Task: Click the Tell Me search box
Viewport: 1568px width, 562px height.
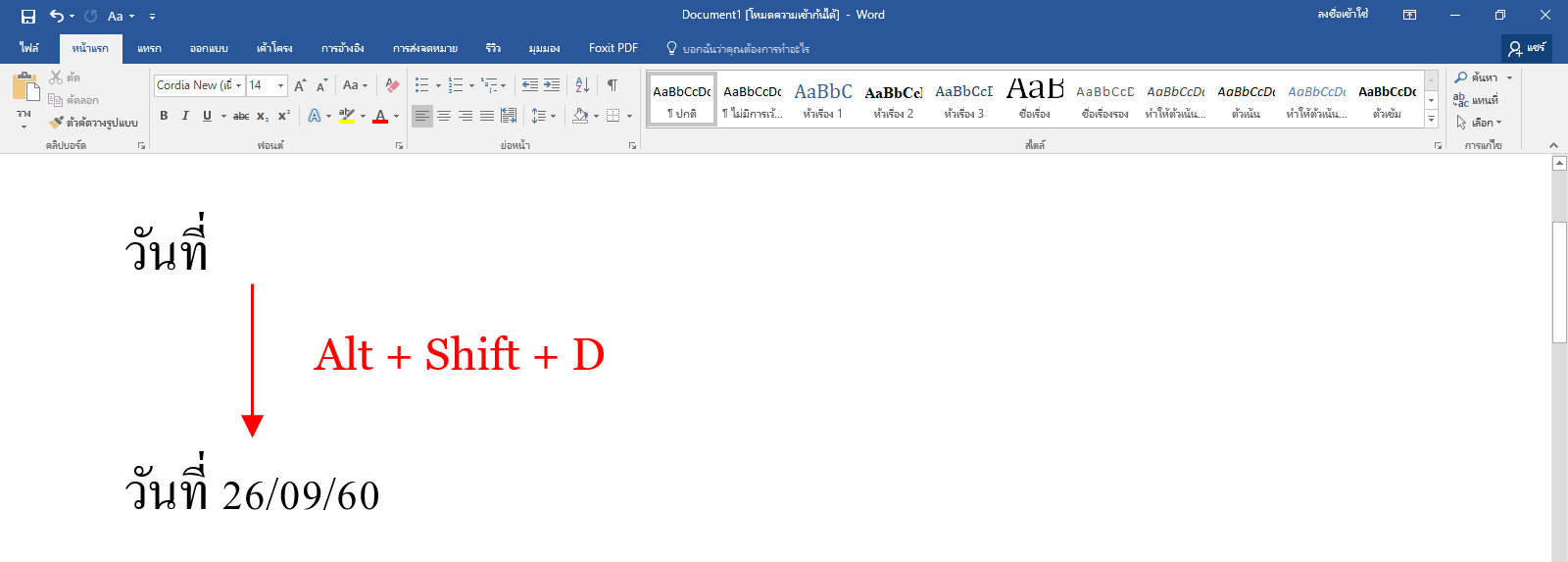Action: (738, 48)
